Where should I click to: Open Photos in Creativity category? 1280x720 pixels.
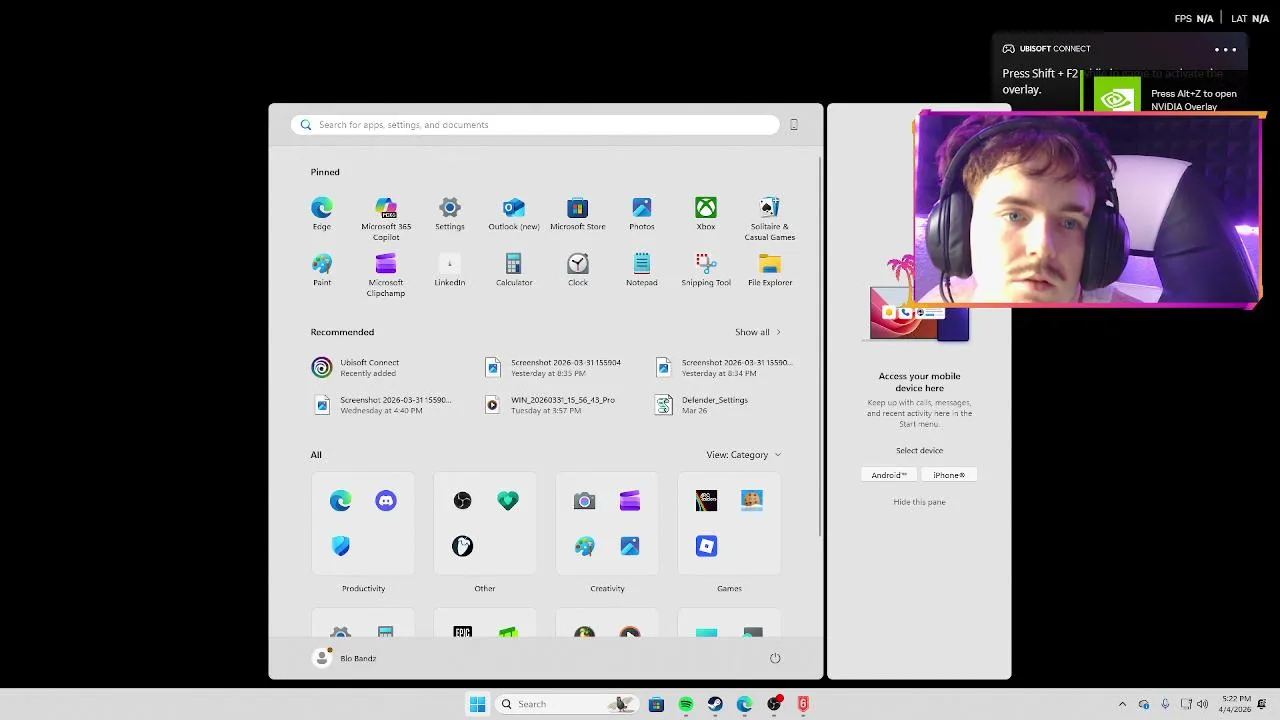[x=630, y=545]
